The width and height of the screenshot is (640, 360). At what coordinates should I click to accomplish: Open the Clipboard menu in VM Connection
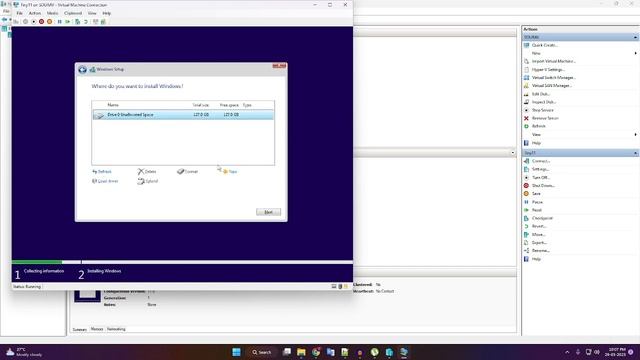73,13
